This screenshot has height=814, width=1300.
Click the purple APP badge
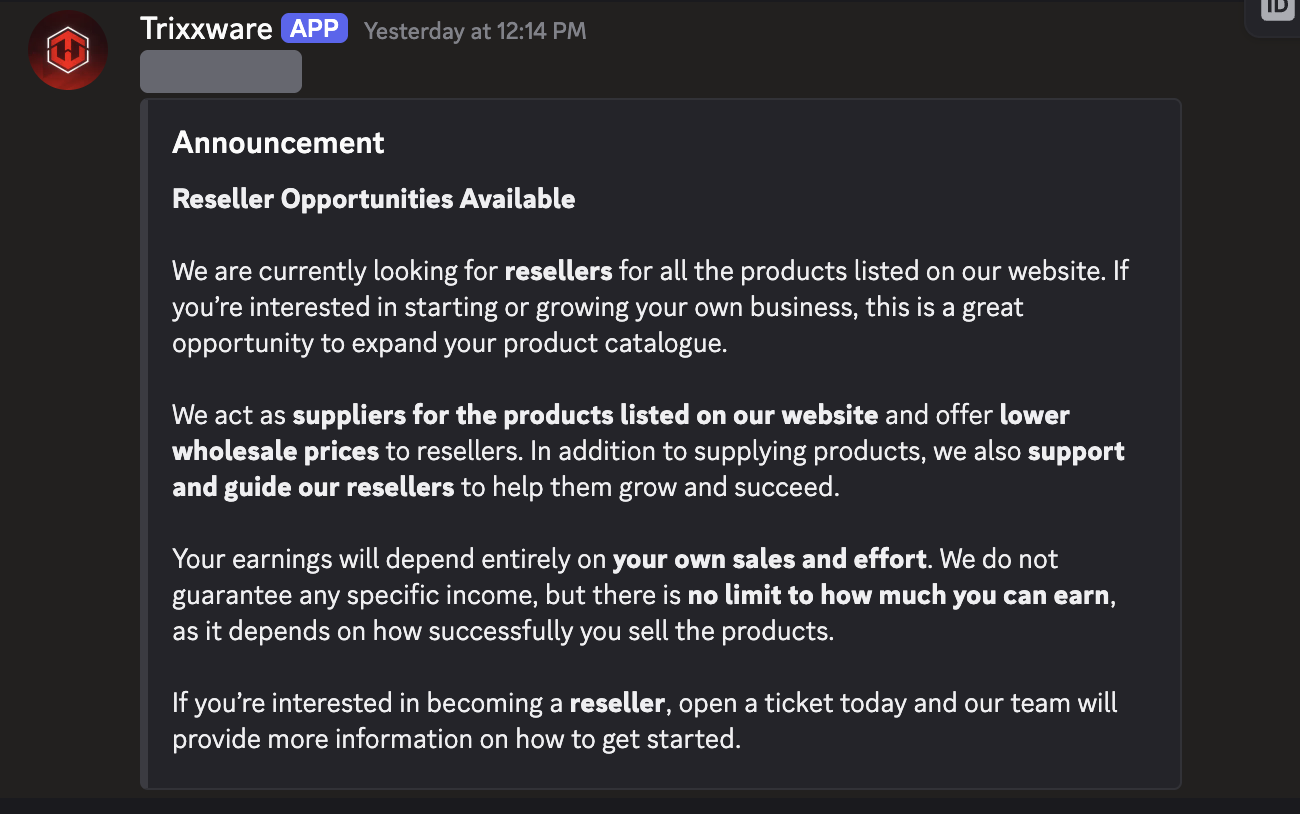(x=315, y=29)
